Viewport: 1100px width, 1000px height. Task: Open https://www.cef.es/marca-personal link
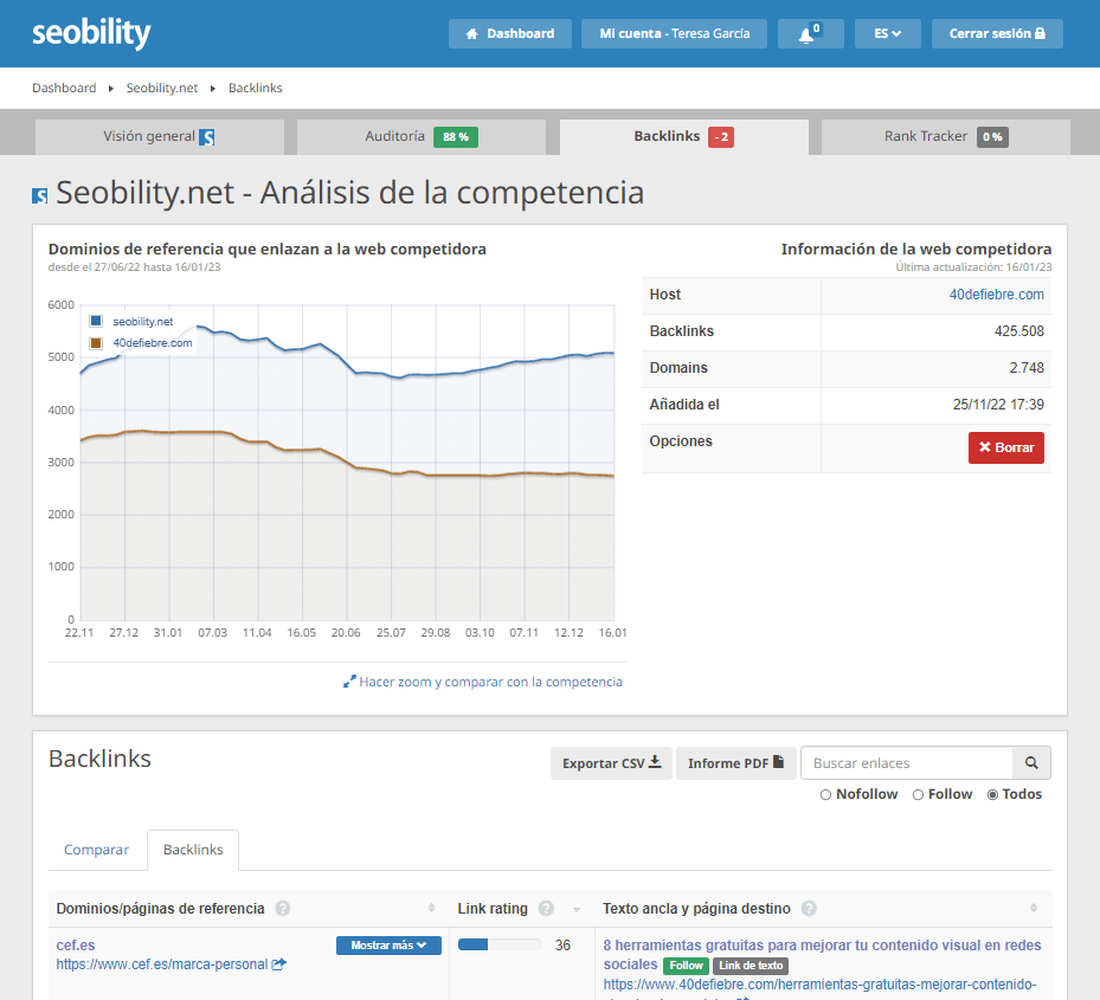point(162,964)
